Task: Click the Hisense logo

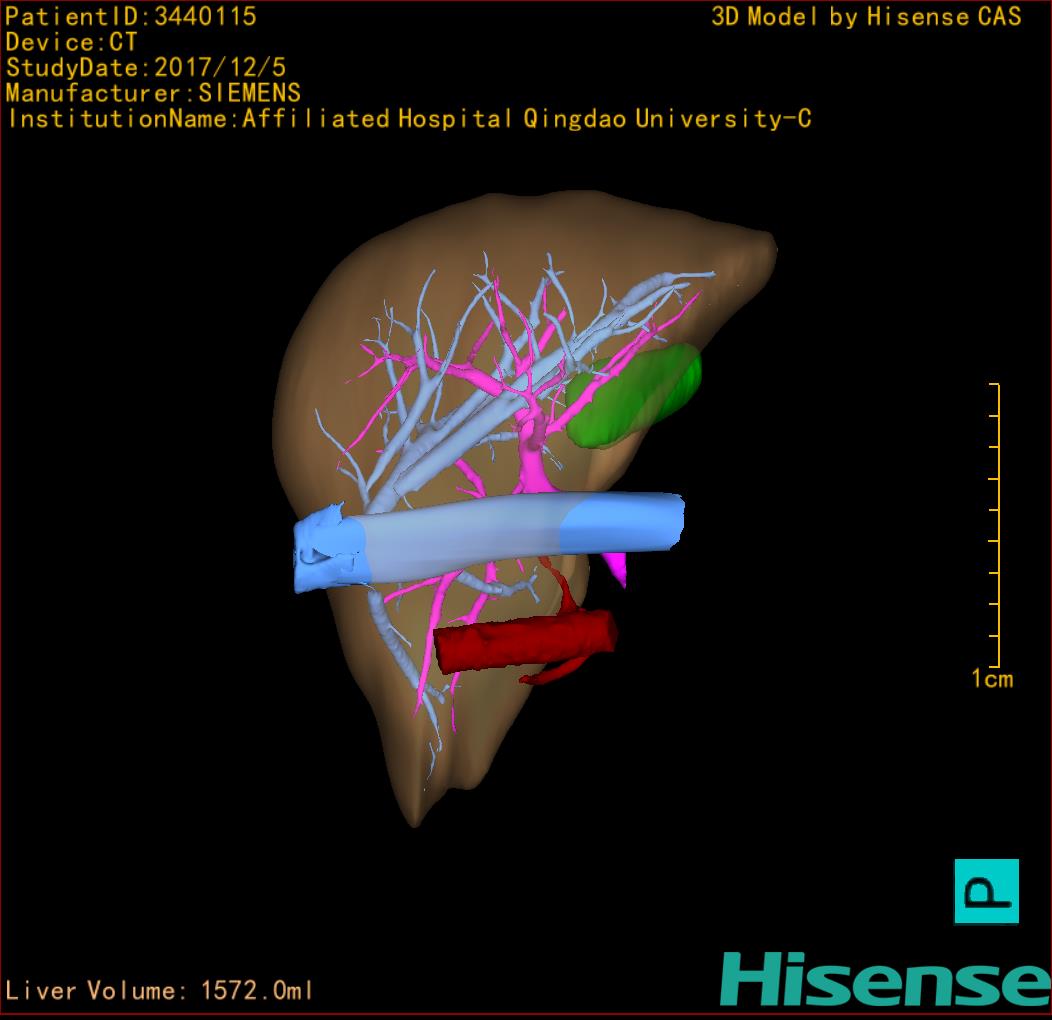Action: pyautogui.click(x=886, y=979)
